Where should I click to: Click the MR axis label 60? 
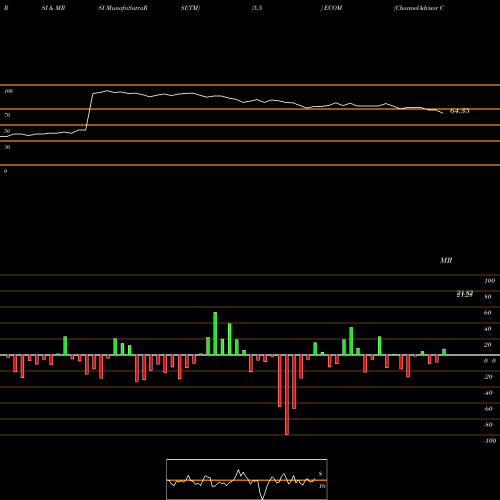488,313
